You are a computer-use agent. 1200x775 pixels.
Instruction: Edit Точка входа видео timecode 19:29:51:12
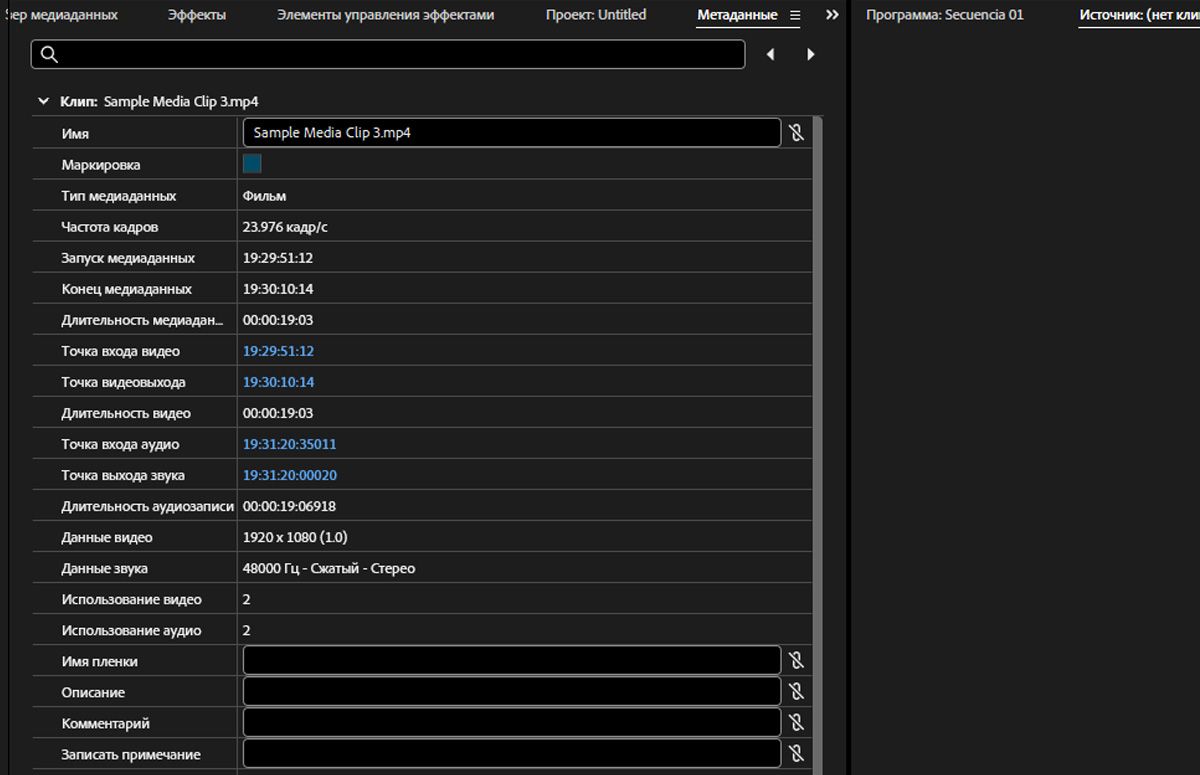point(278,351)
